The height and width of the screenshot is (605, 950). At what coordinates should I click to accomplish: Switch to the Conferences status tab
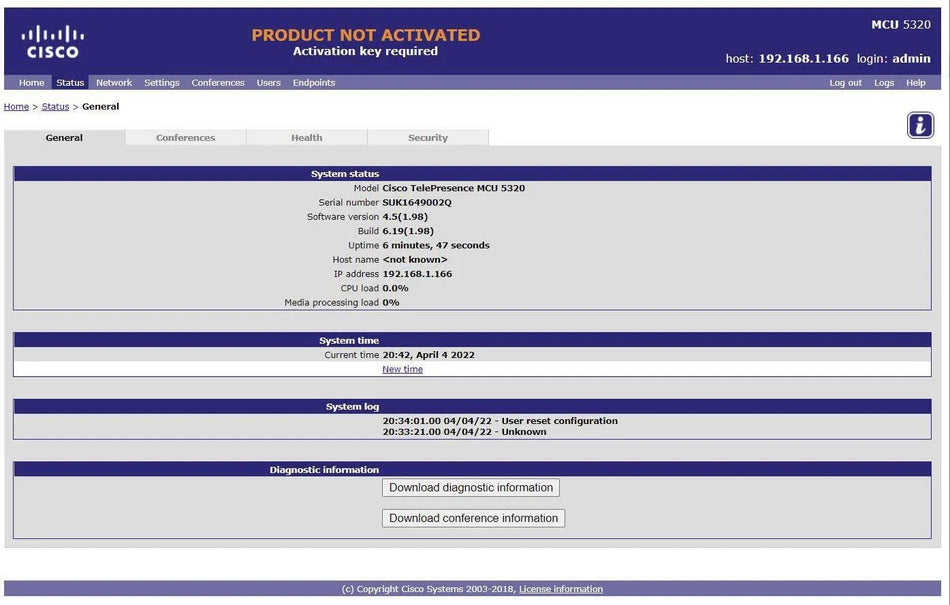185,137
